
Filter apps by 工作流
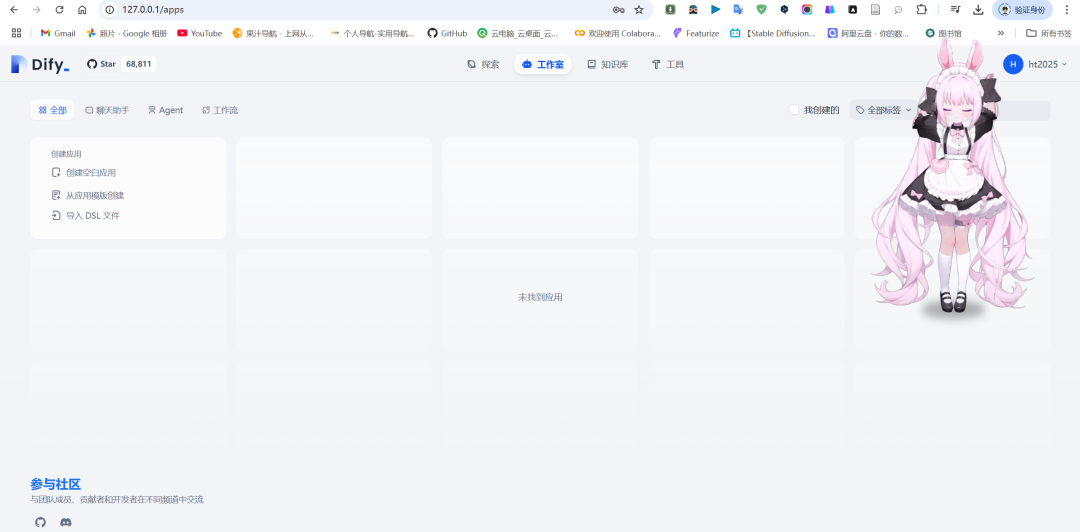click(220, 110)
